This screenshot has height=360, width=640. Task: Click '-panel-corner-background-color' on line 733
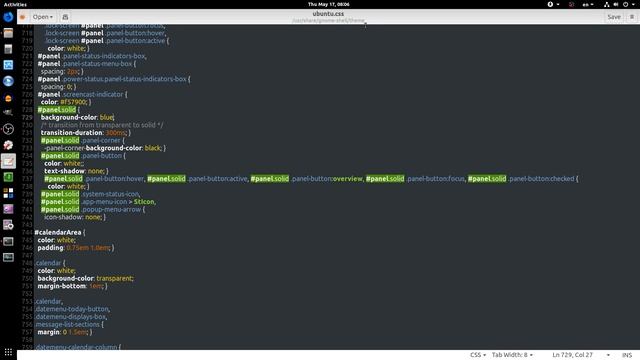[x=93, y=148]
